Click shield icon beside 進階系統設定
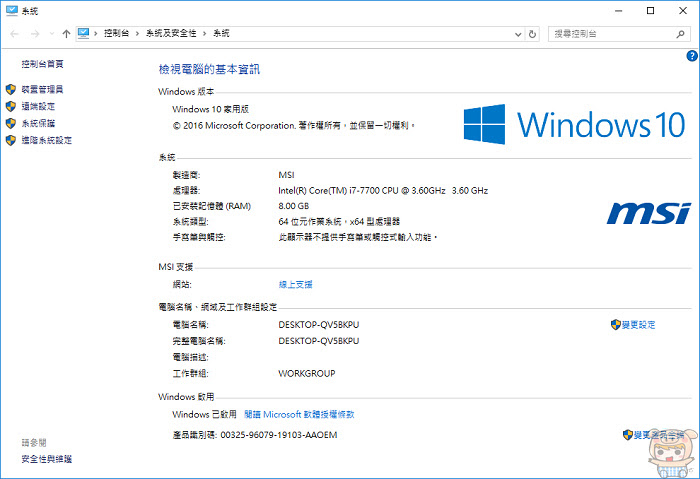Viewport: 700px width, 479px height. tap(11, 140)
